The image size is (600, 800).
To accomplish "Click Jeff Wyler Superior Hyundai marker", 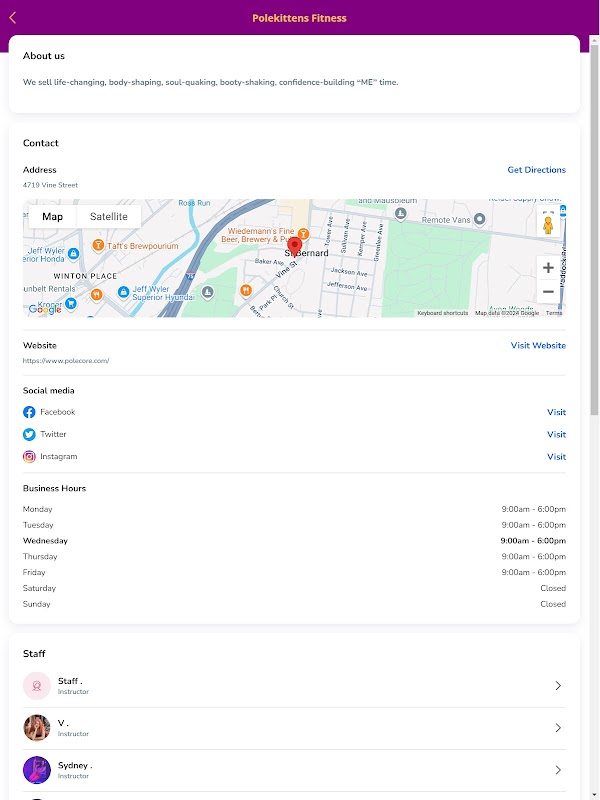I will [x=123, y=292].
